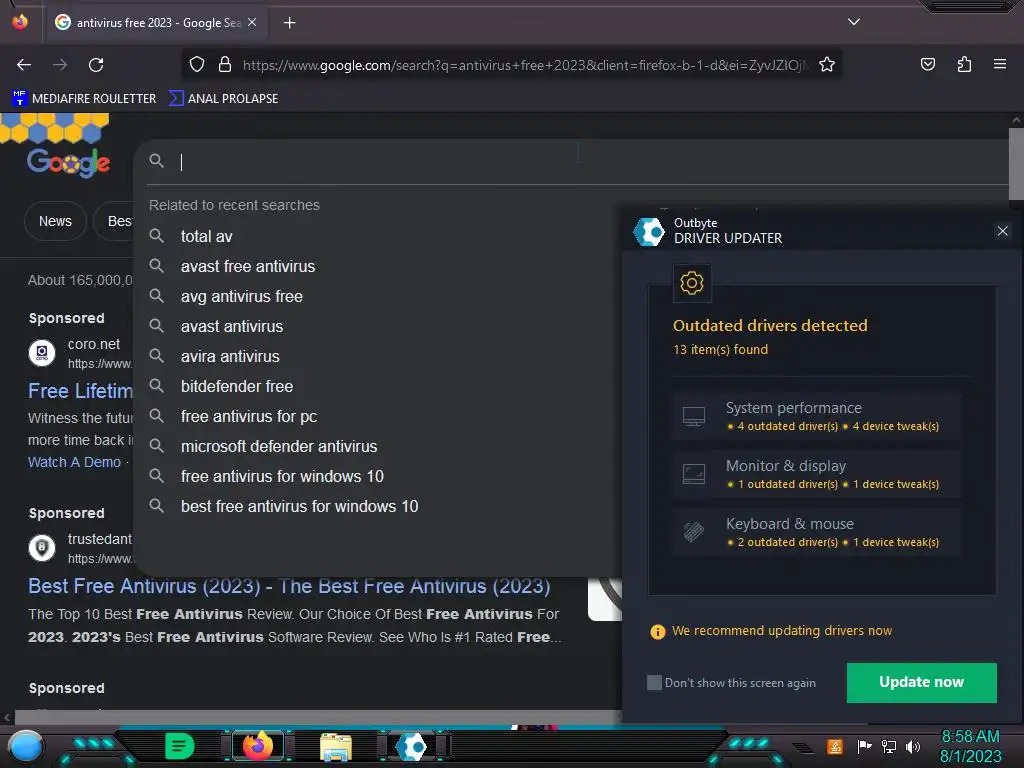1024x768 pixels.
Task: Click the gear icon above Outdated drivers
Action: (x=692, y=283)
